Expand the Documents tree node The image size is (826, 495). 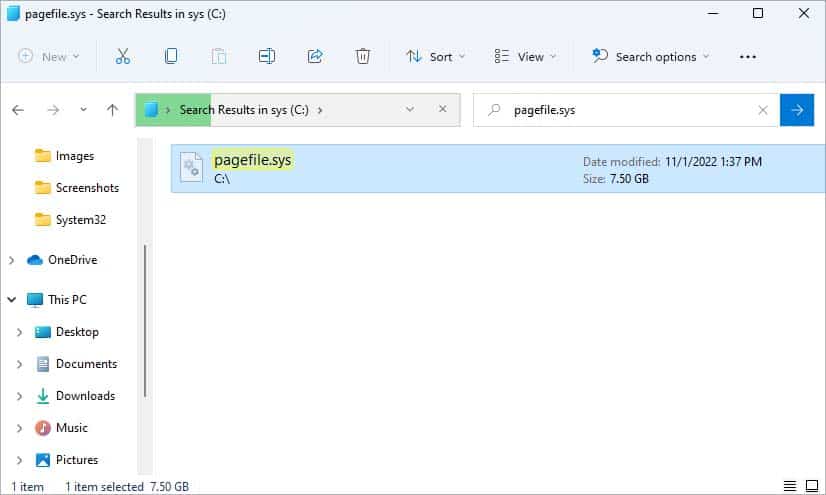coord(19,364)
